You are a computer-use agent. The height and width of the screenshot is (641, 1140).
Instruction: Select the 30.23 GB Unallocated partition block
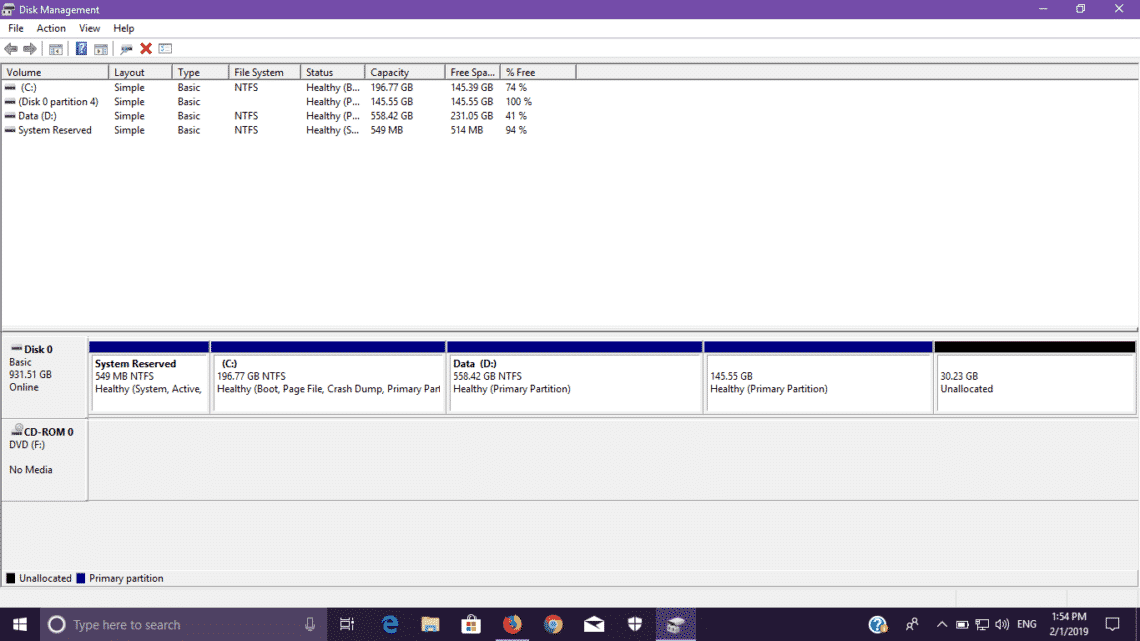(1034, 383)
